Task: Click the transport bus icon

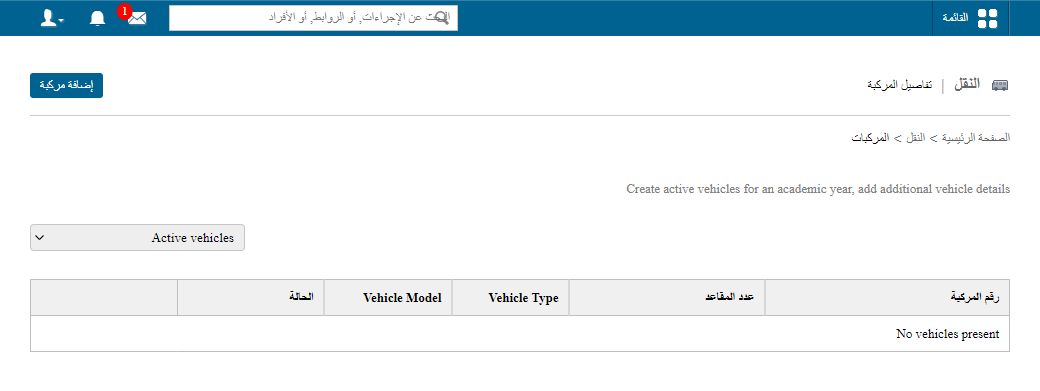Action: tap(1000, 85)
